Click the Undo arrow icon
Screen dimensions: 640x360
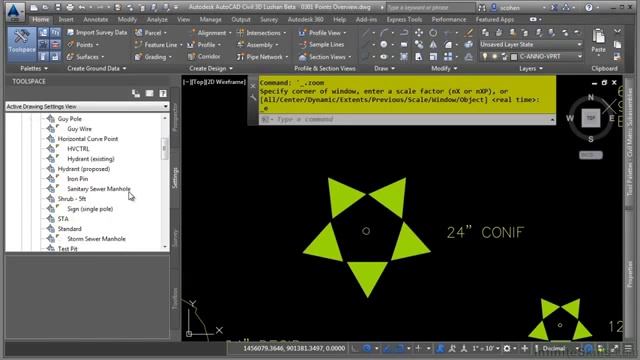pos(82,7)
